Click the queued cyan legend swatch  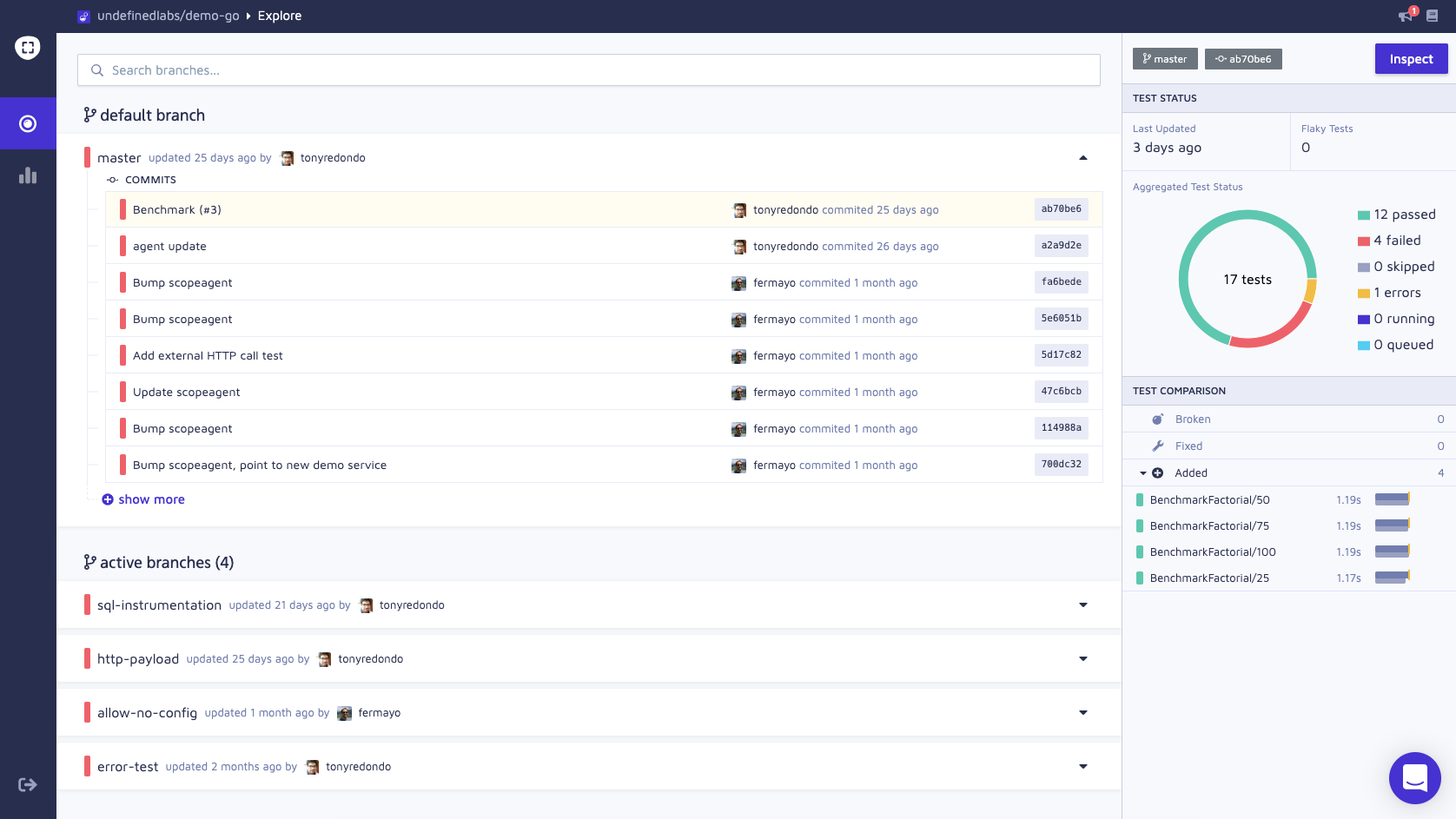click(1364, 346)
